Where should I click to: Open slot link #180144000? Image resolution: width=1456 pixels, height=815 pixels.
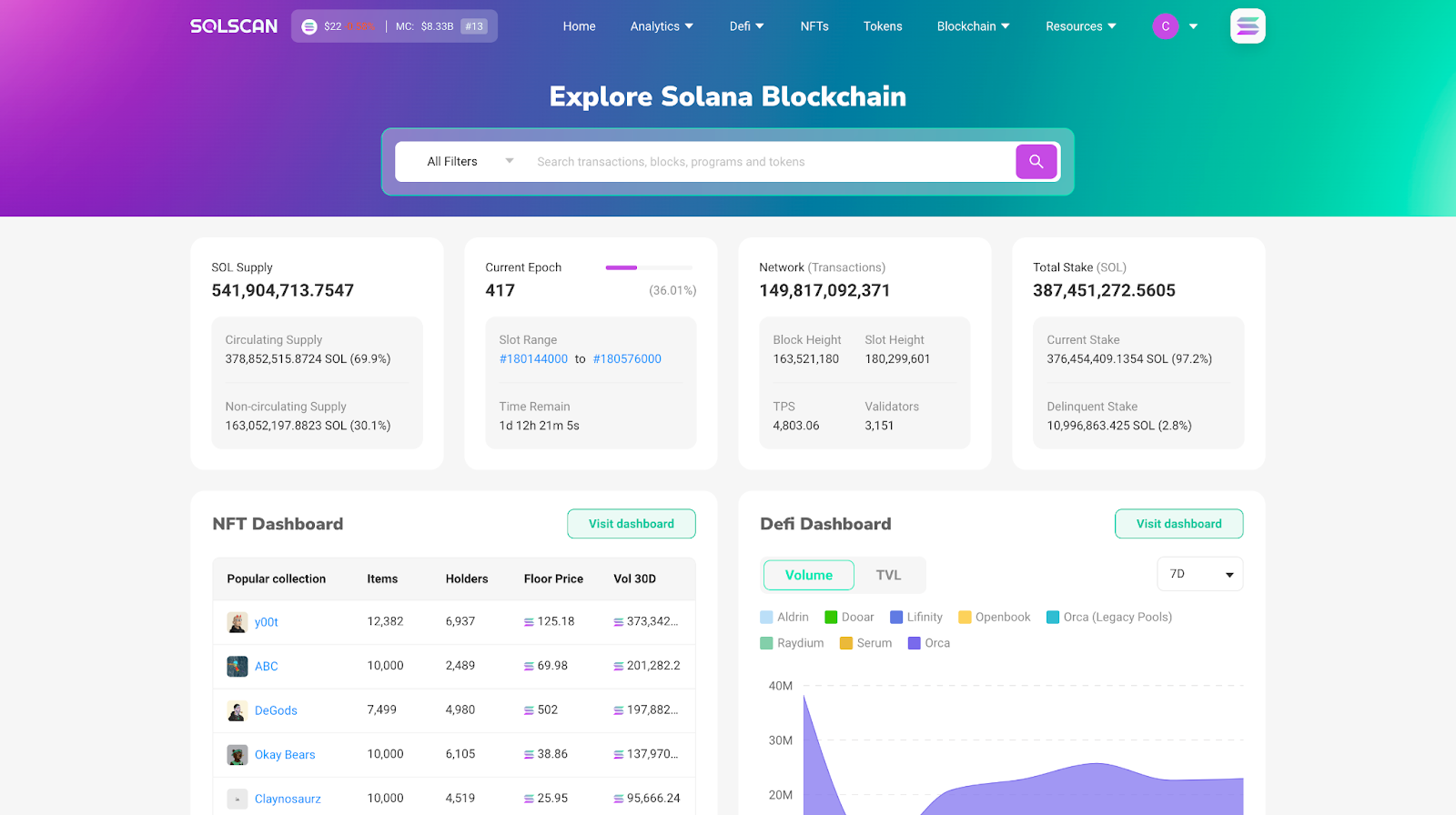pos(533,359)
